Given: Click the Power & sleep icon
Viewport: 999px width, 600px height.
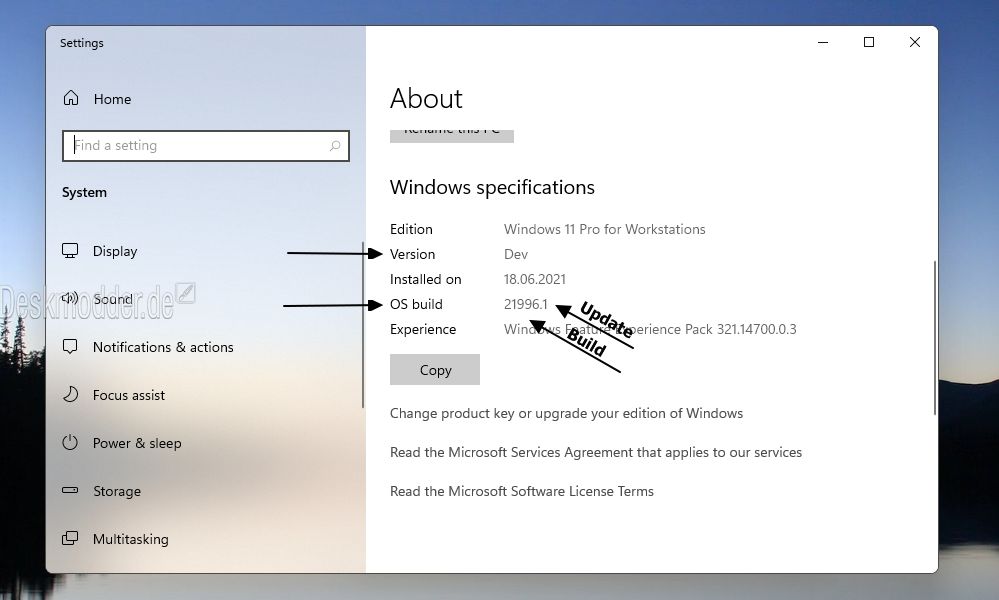Looking at the screenshot, I should click(70, 443).
